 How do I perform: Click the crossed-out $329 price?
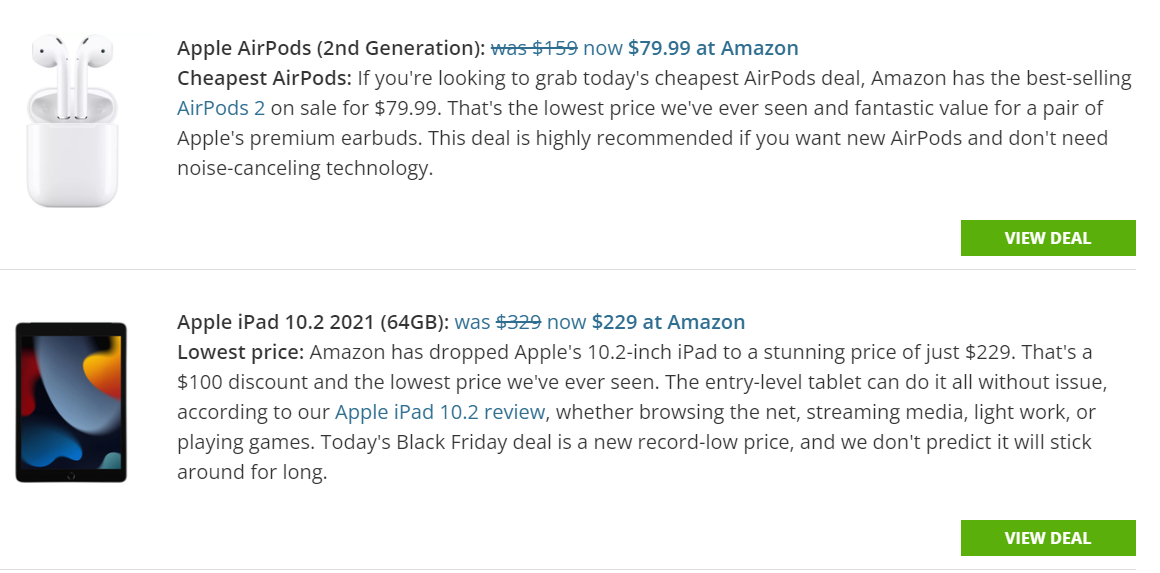point(519,322)
